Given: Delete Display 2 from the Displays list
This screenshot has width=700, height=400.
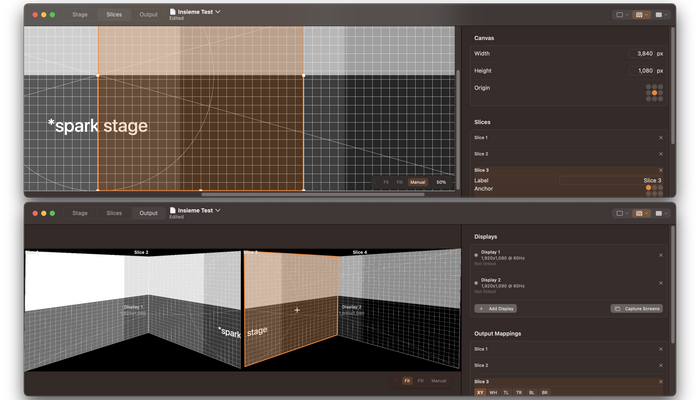Looking at the screenshot, I should [x=661, y=283].
